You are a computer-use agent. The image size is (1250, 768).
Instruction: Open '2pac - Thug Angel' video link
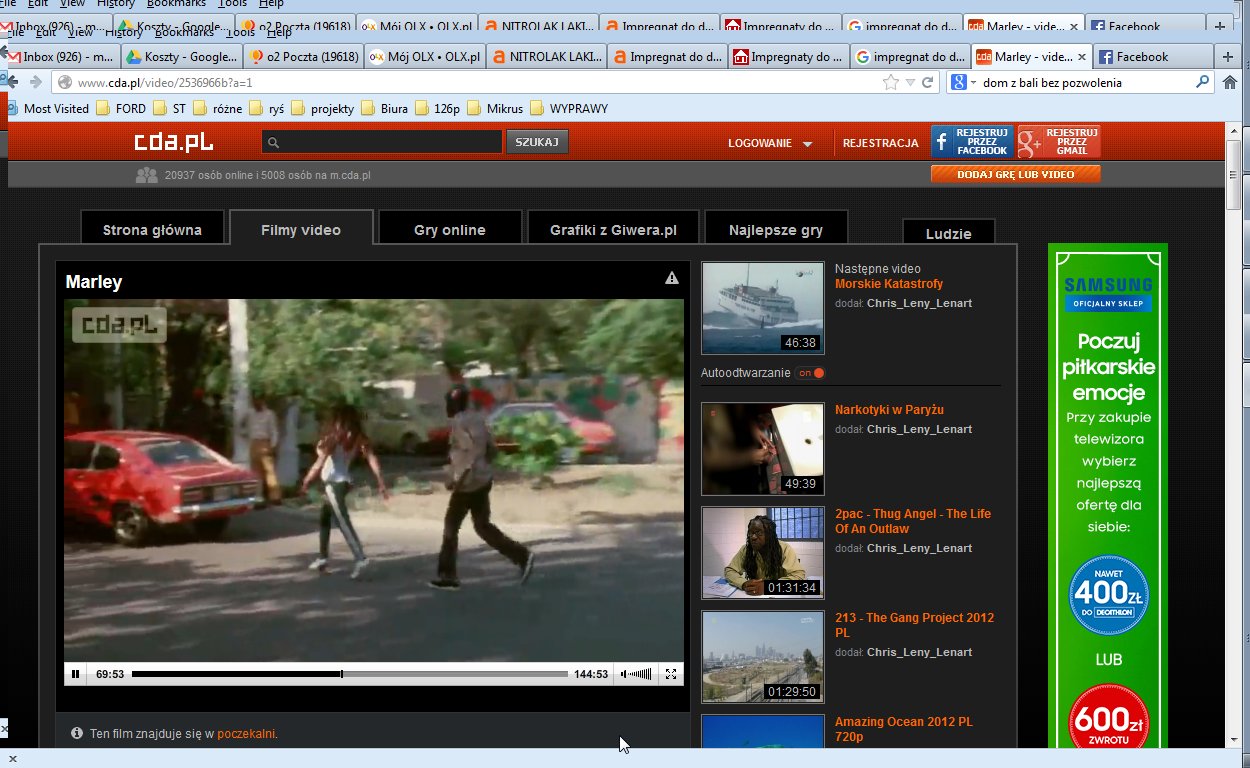[913, 521]
